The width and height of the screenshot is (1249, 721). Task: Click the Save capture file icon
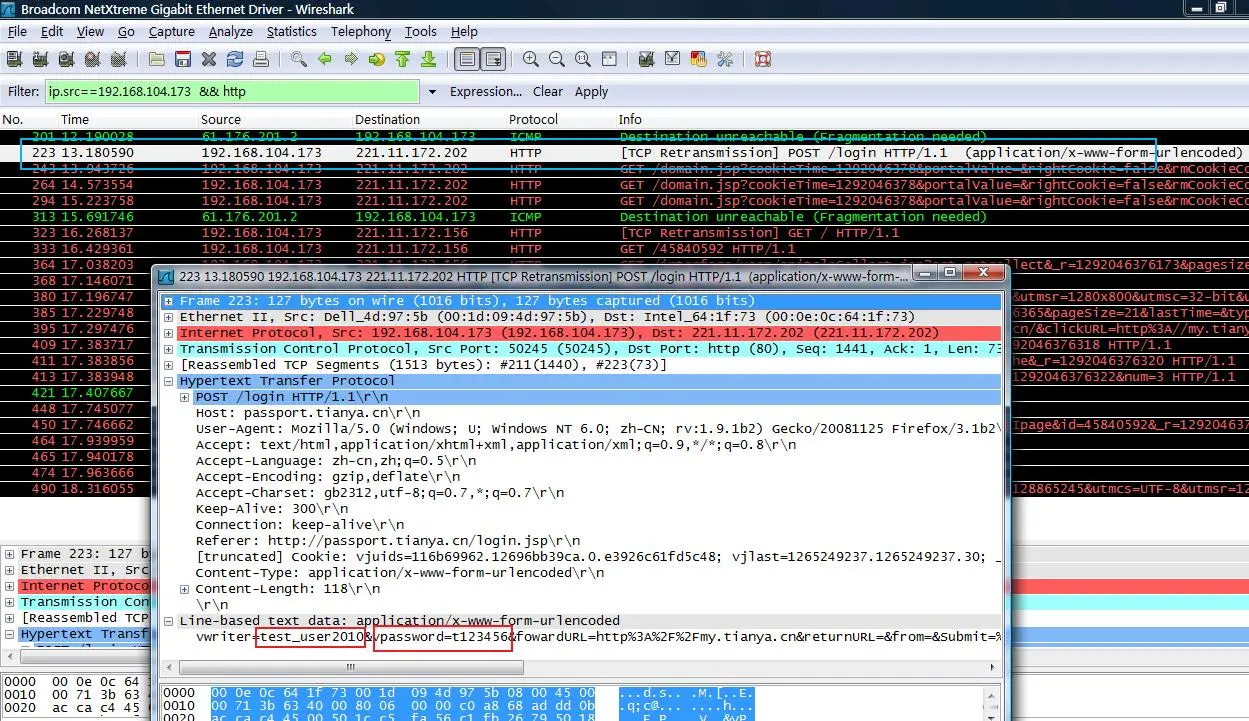[x=184, y=60]
